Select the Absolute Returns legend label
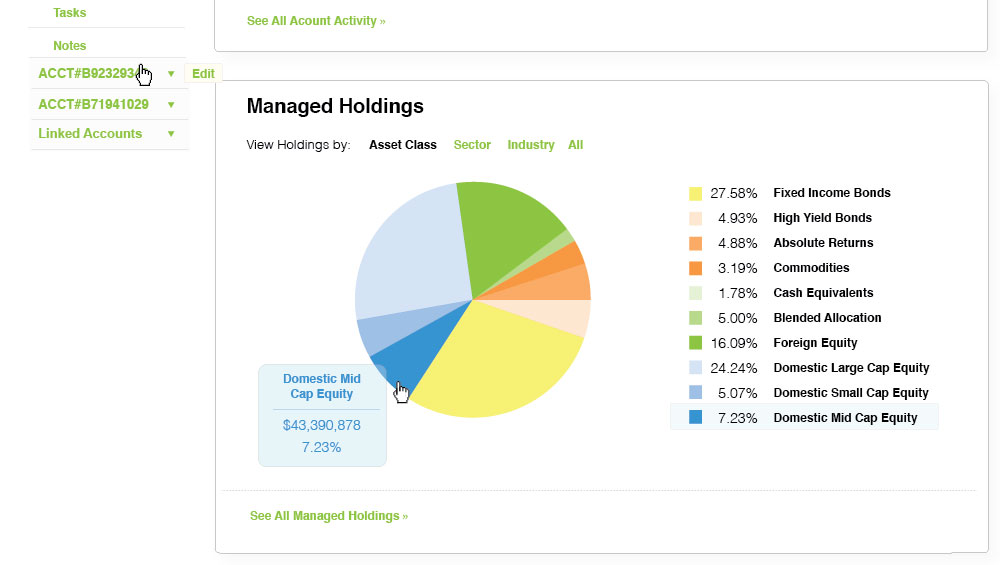The width and height of the screenshot is (1000, 565). tap(823, 242)
